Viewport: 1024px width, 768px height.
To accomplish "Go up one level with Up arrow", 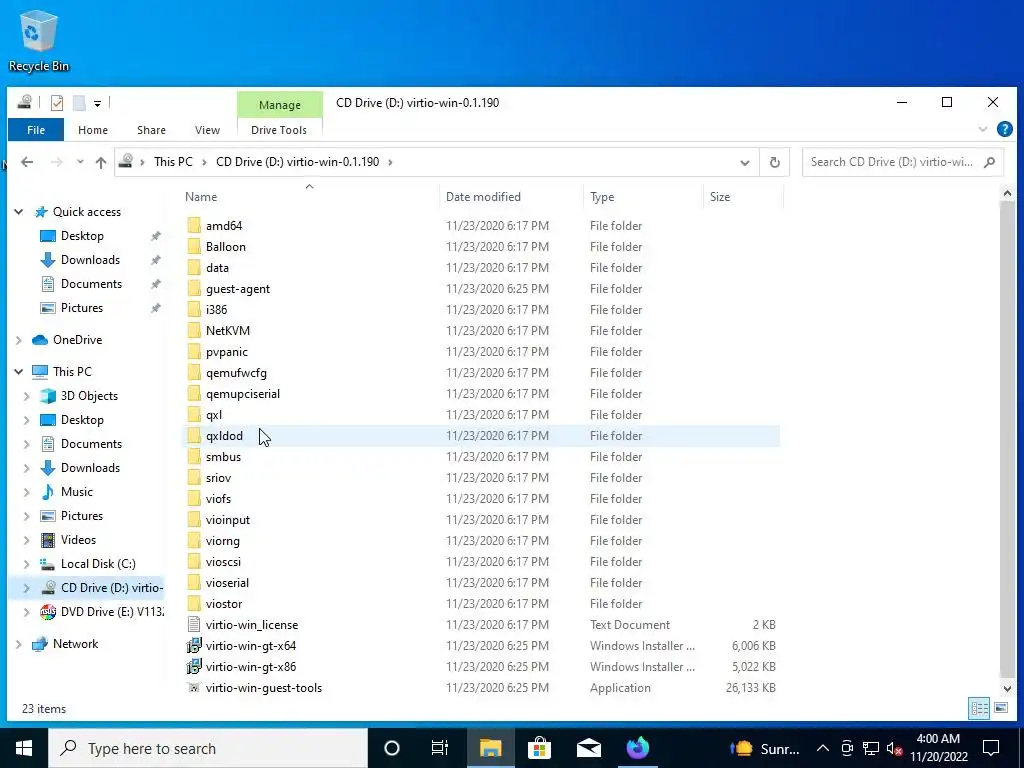I will pos(101,162).
